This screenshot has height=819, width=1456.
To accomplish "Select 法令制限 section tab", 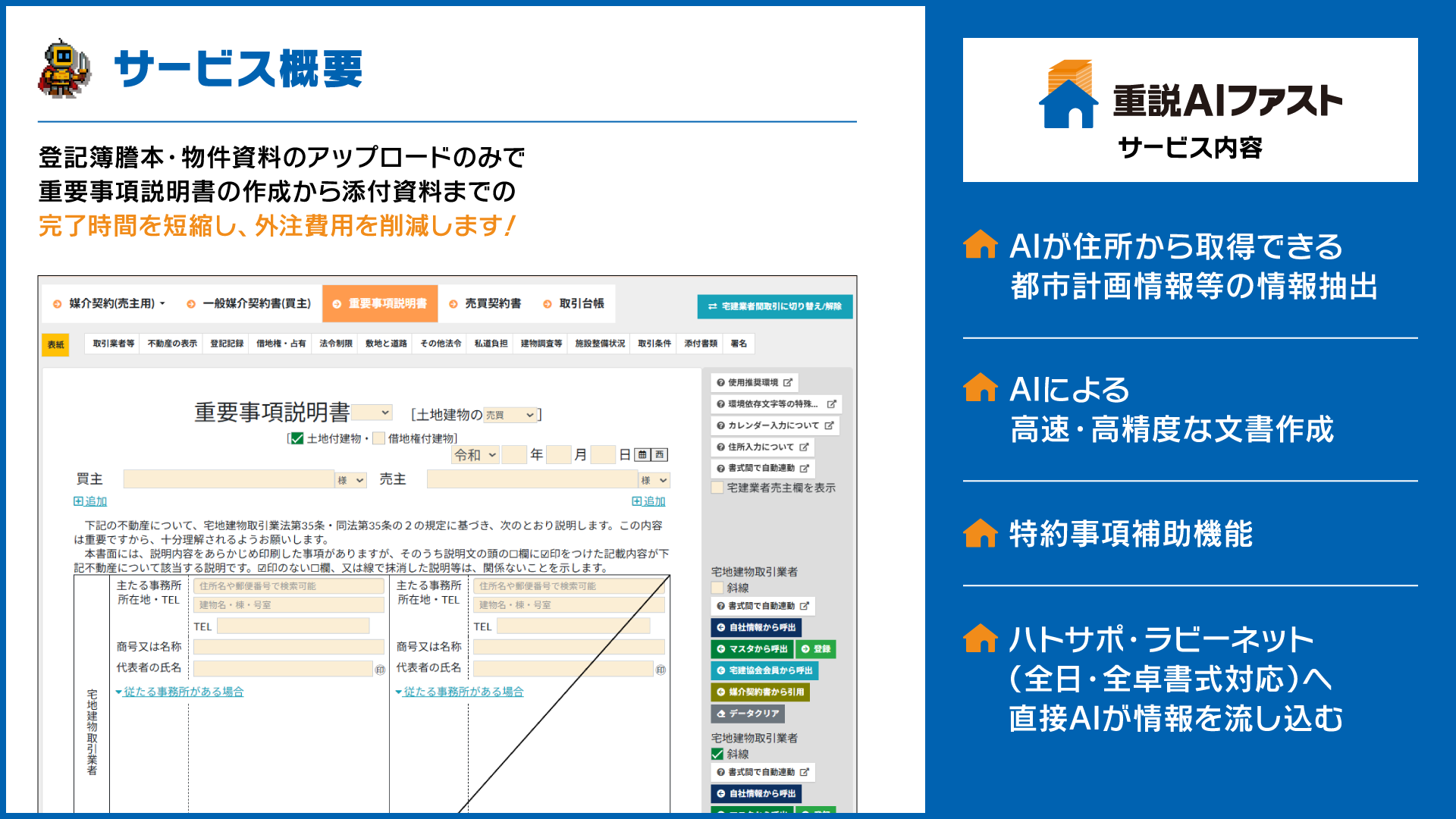I will coord(335,344).
